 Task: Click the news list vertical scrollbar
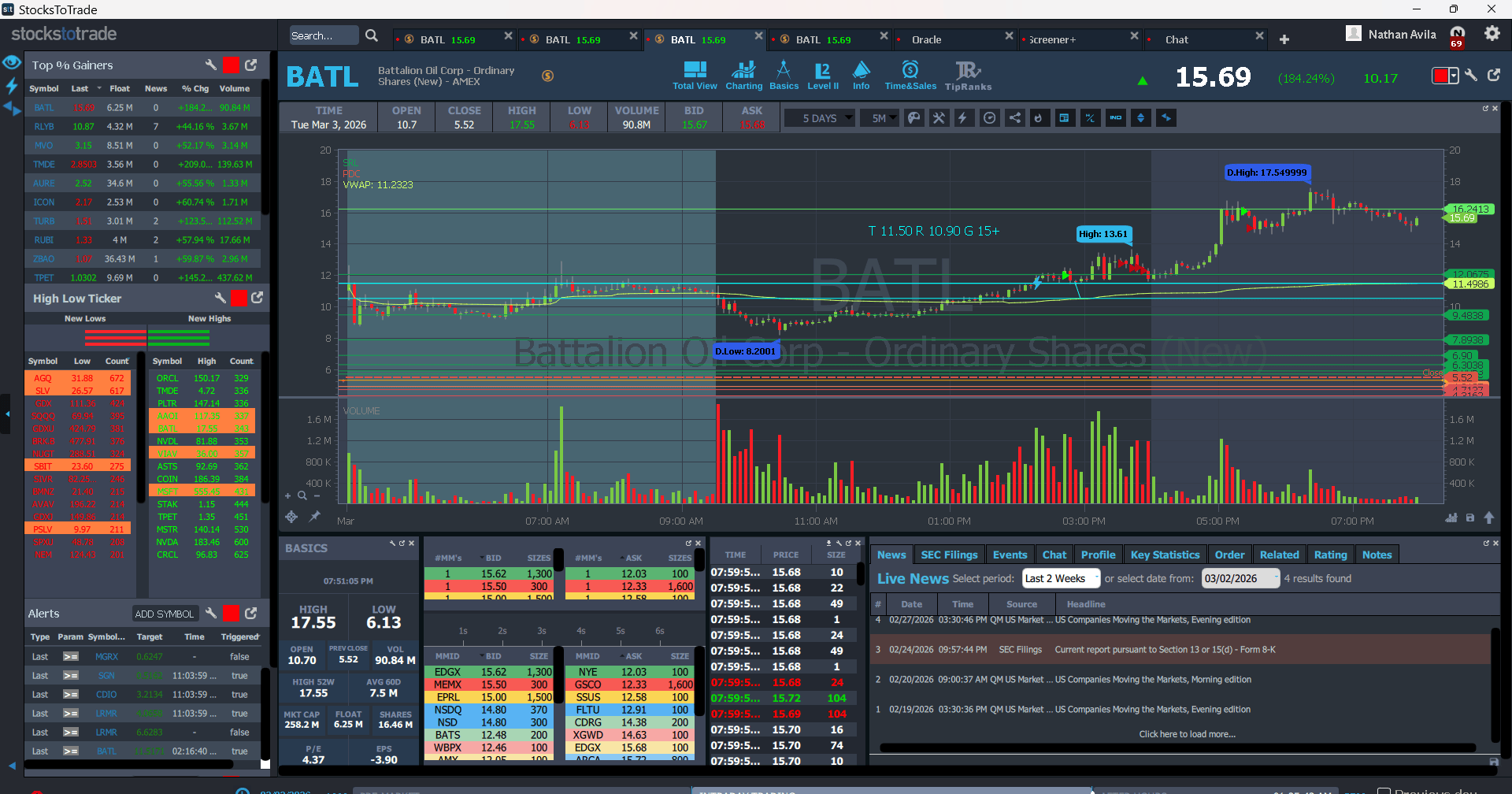1495,684
